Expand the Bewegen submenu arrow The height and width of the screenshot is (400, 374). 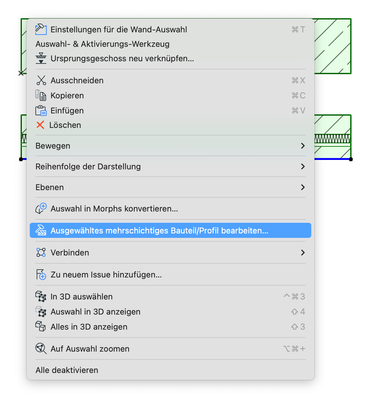coord(303,146)
